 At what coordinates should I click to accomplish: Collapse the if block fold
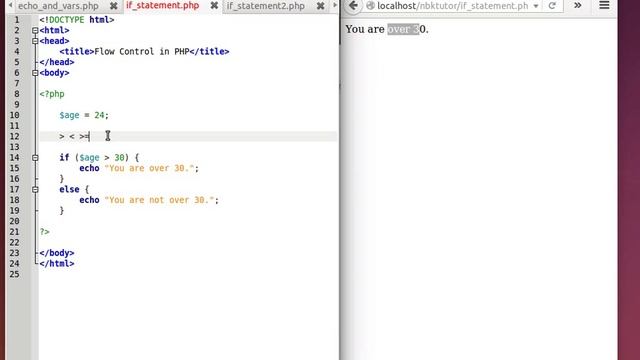click(x=35, y=158)
